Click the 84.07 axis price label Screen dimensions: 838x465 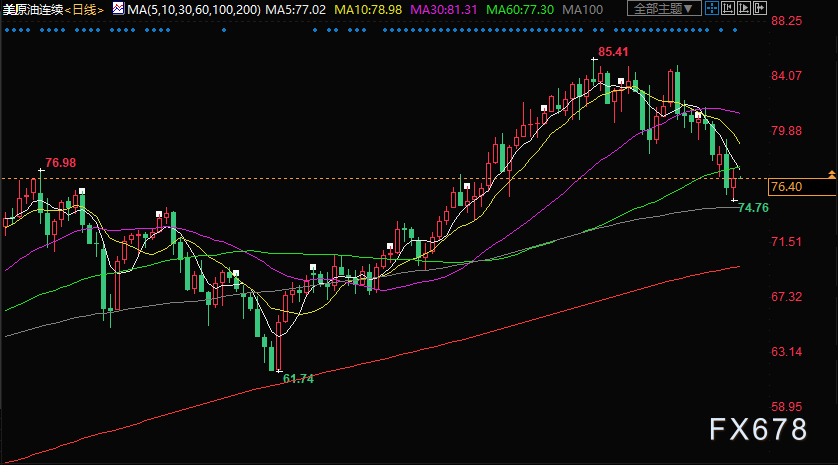coord(786,76)
